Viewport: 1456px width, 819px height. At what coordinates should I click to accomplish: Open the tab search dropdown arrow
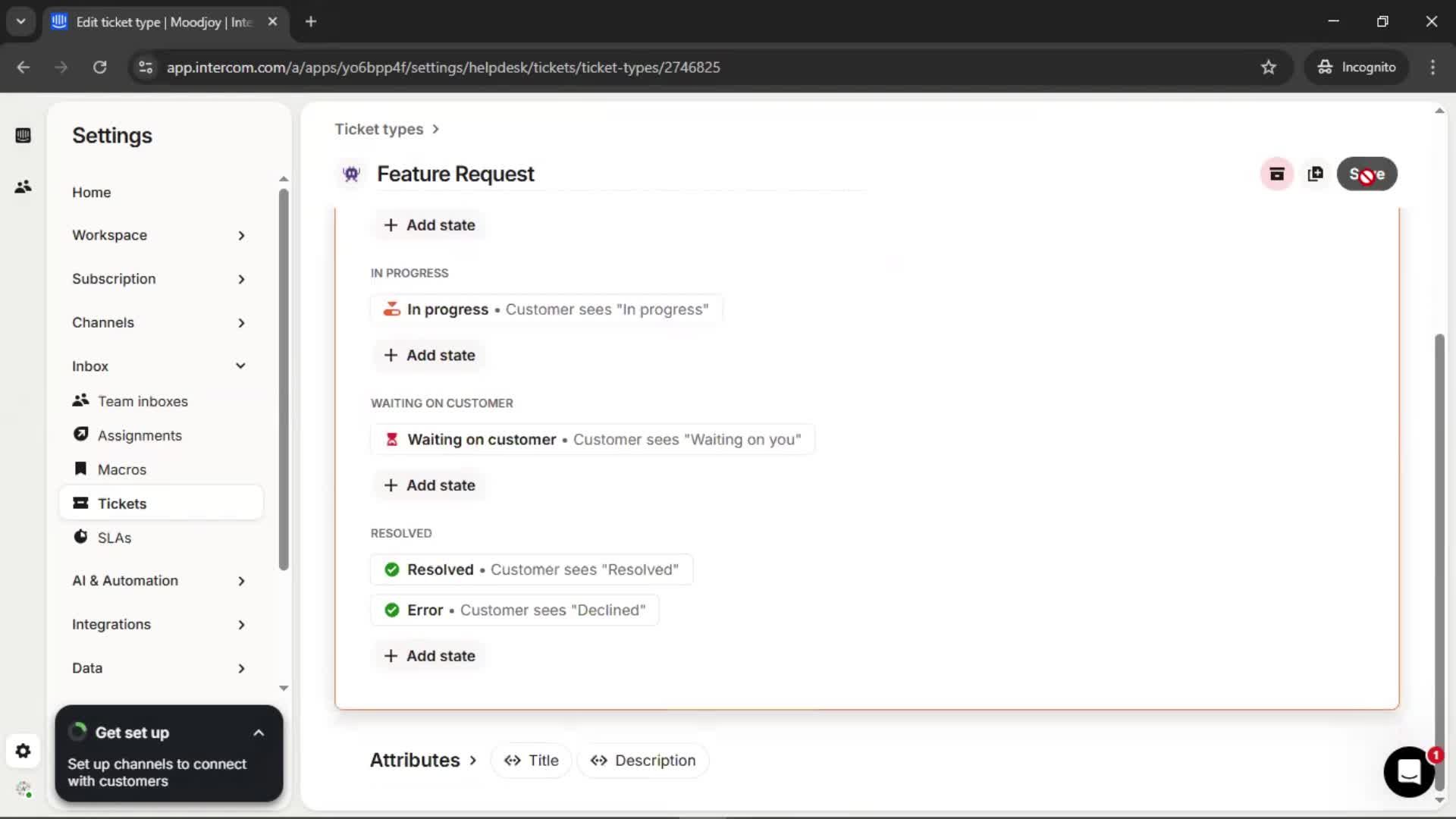point(20,22)
